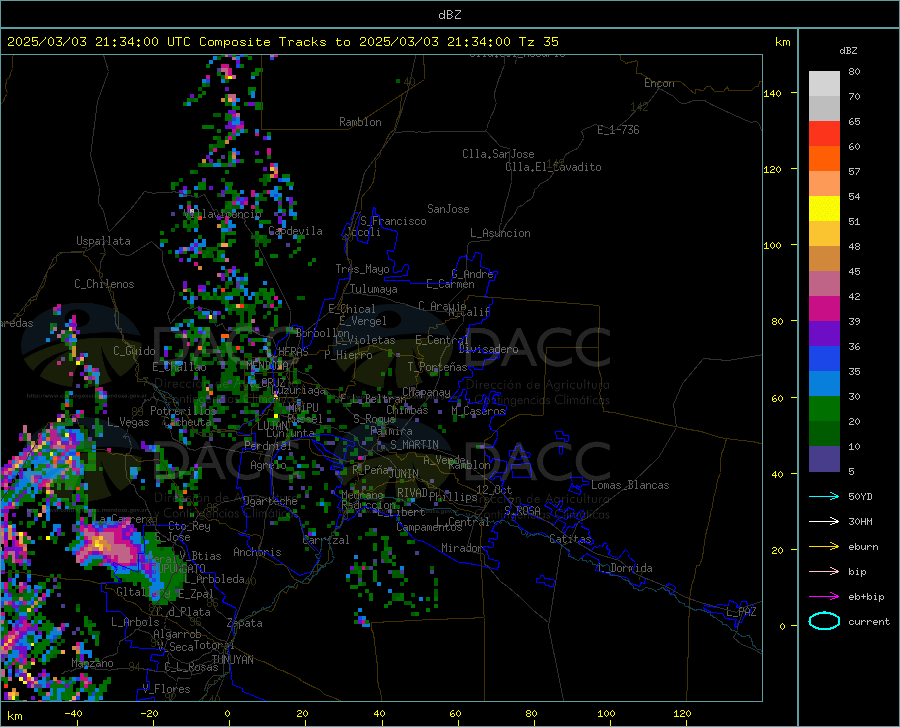Click the 'L_PAZ' label near right edge
Image resolution: width=900 pixels, height=727 pixels.
pos(741,612)
